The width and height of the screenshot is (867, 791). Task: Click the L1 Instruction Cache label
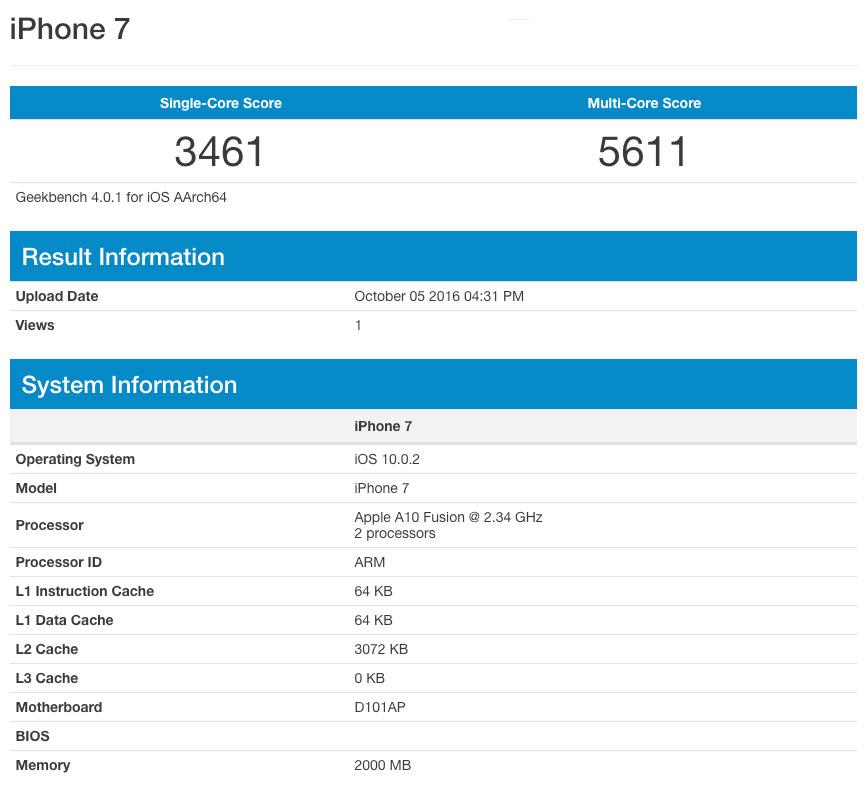pyautogui.click(x=85, y=591)
